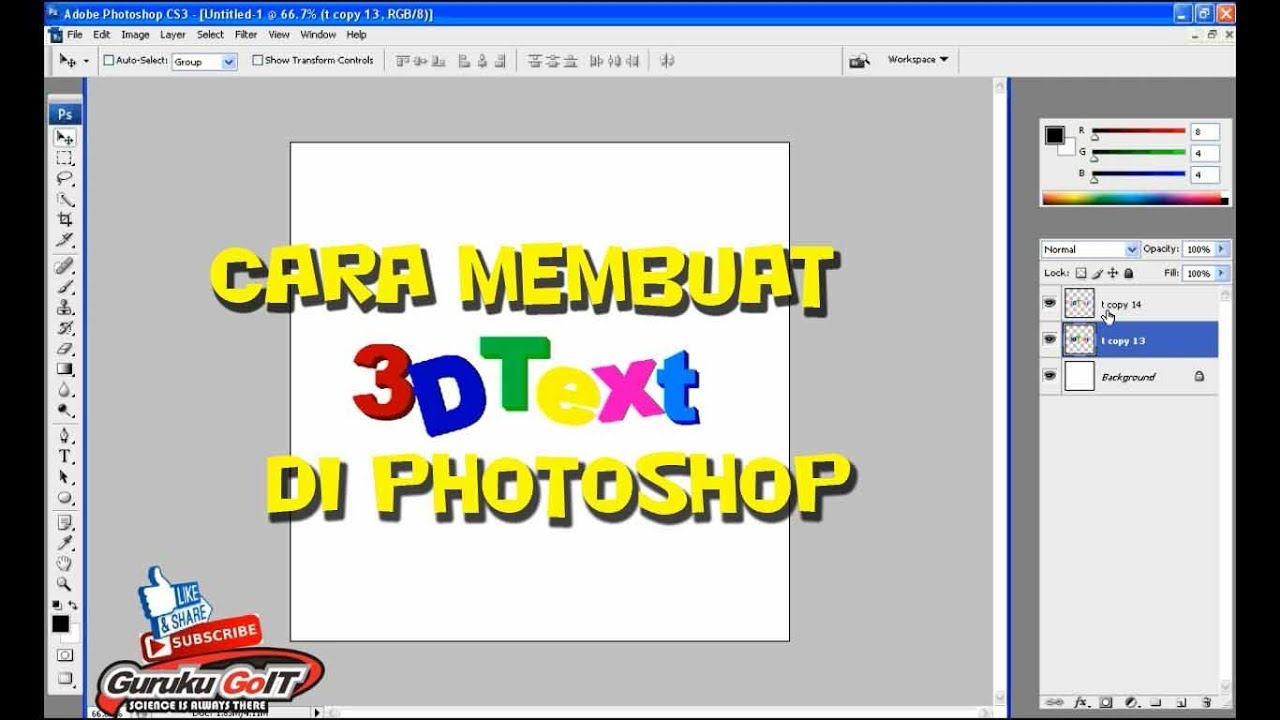
Task: Select the Rectangular Marquee tool
Action: click(x=65, y=159)
